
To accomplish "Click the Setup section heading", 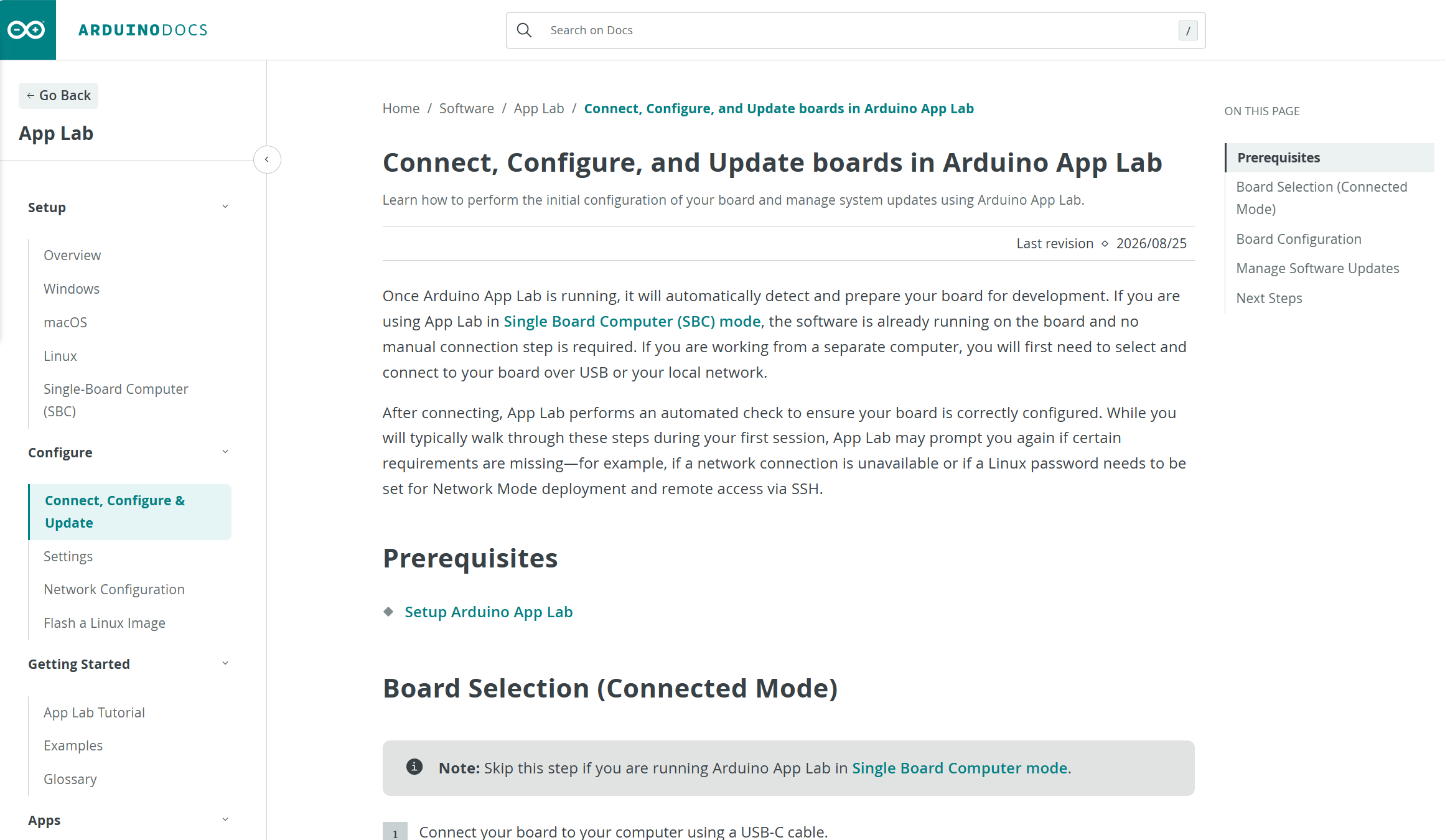I will pyautogui.click(x=47, y=207).
